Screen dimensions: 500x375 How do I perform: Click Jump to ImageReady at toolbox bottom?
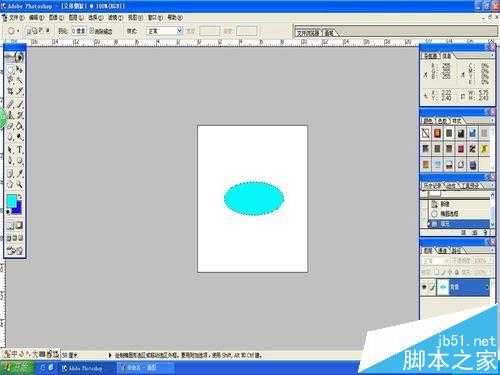15,250
